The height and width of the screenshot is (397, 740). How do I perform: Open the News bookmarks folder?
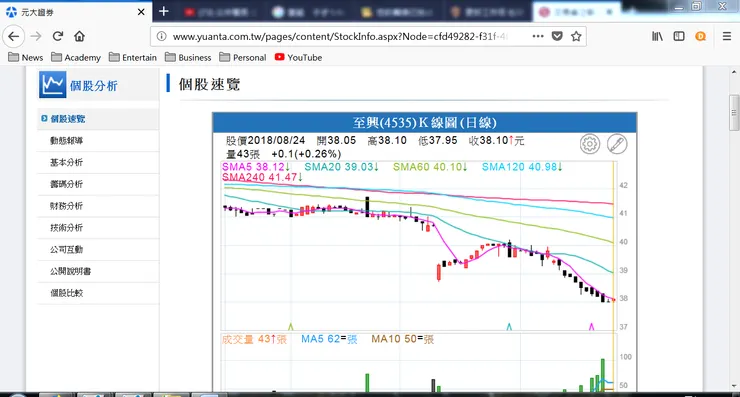pyautogui.click(x=26, y=57)
